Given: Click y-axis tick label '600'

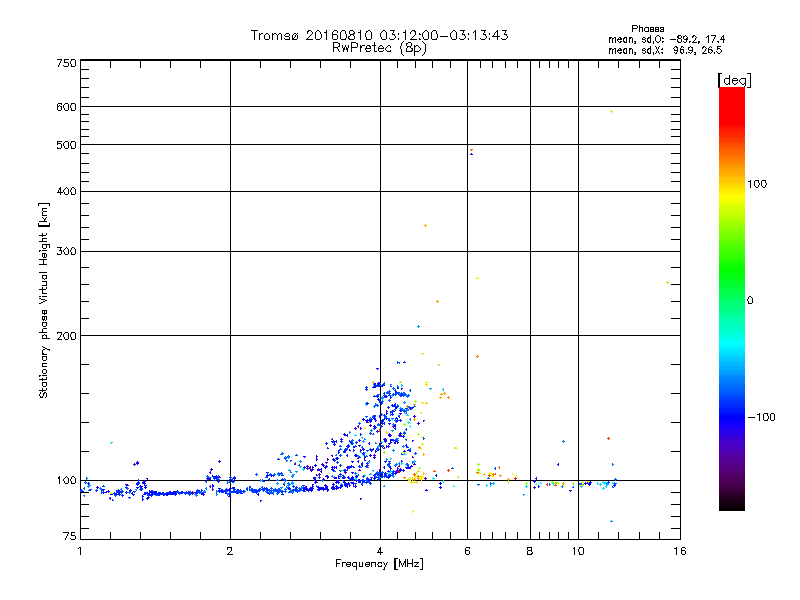Looking at the screenshot, I should (x=66, y=107).
